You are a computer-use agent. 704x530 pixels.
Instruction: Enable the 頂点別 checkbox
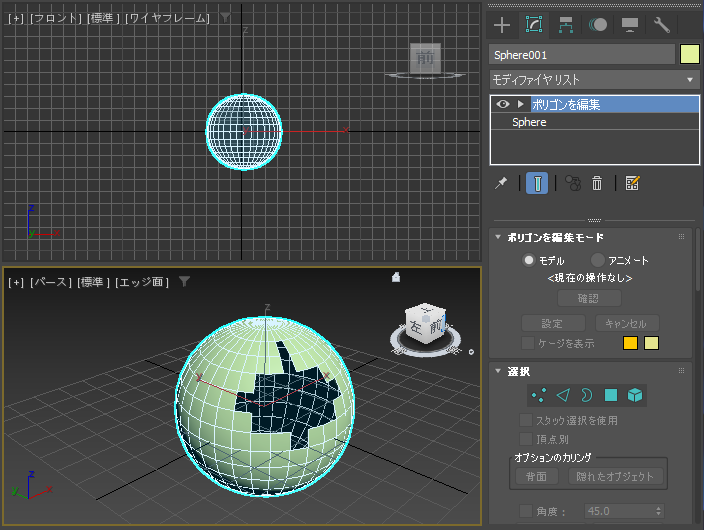(x=526, y=439)
